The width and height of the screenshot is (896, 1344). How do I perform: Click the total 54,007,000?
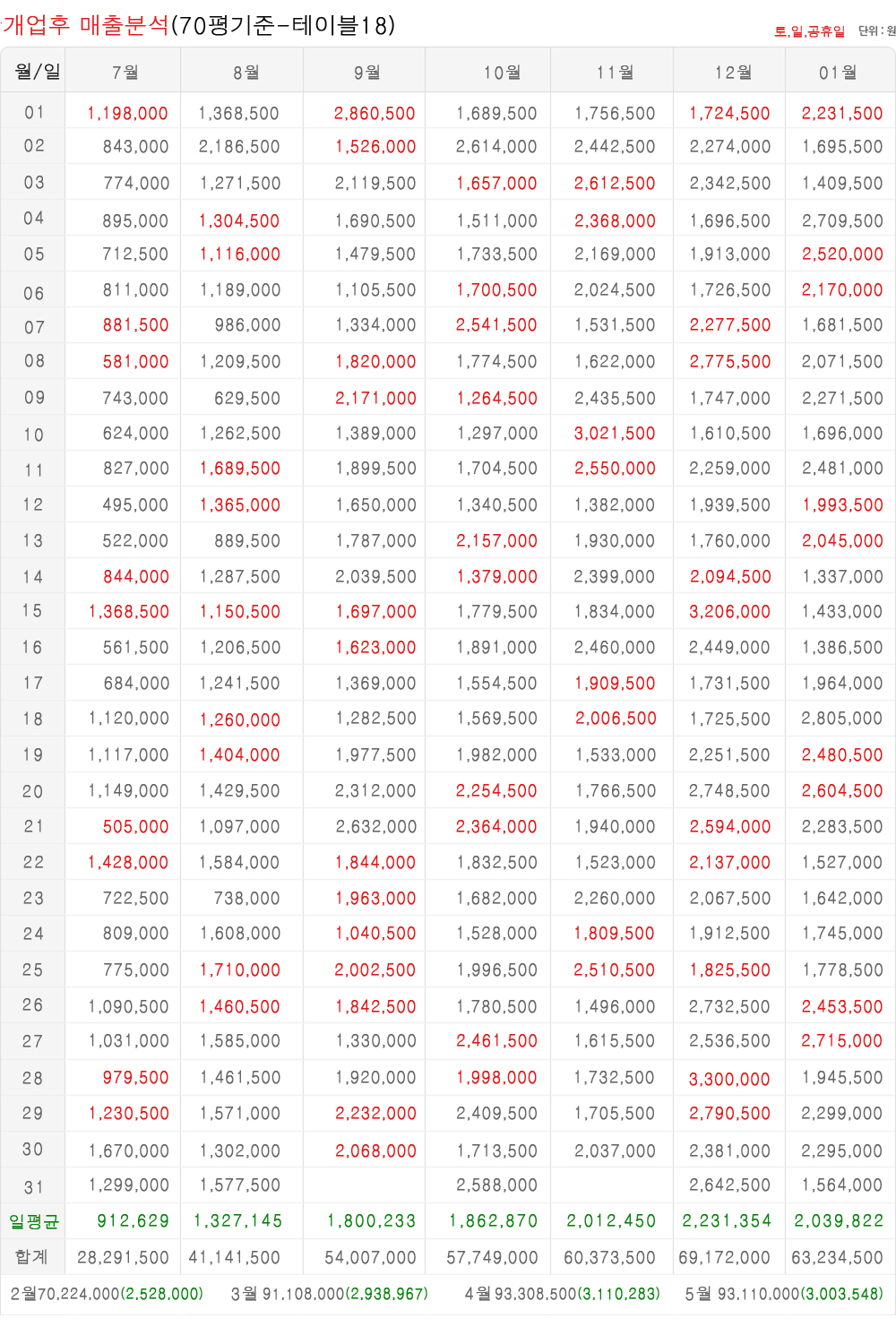(x=371, y=1258)
